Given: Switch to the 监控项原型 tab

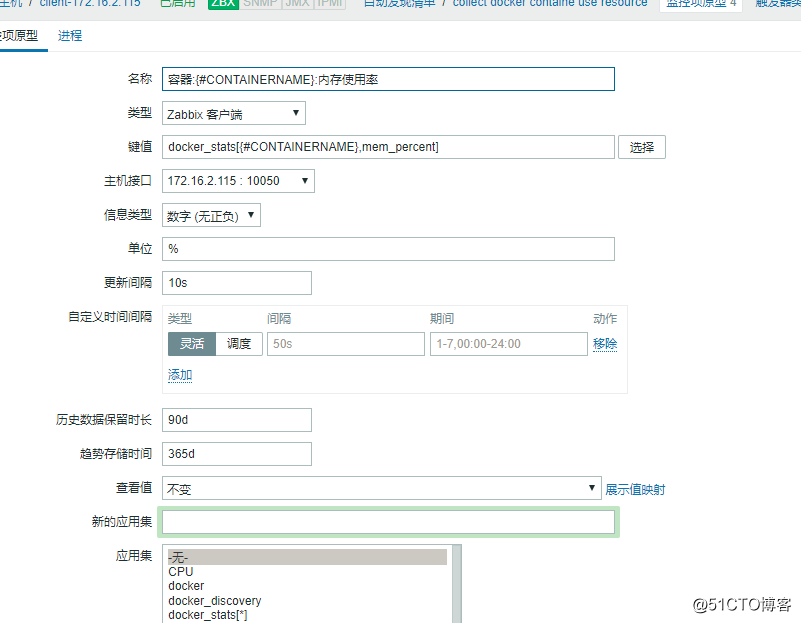Looking at the screenshot, I should tap(19, 36).
